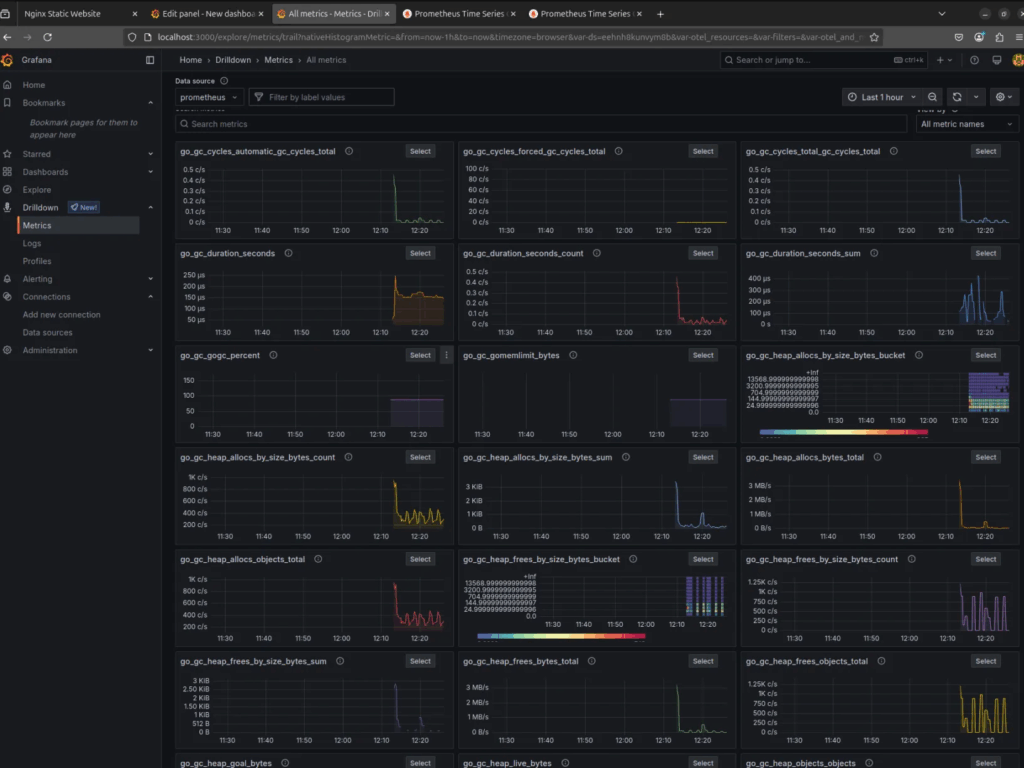The height and width of the screenshot is (768, 1024).
Task: Reload the page in the browser toolbar
Action: 48,37
